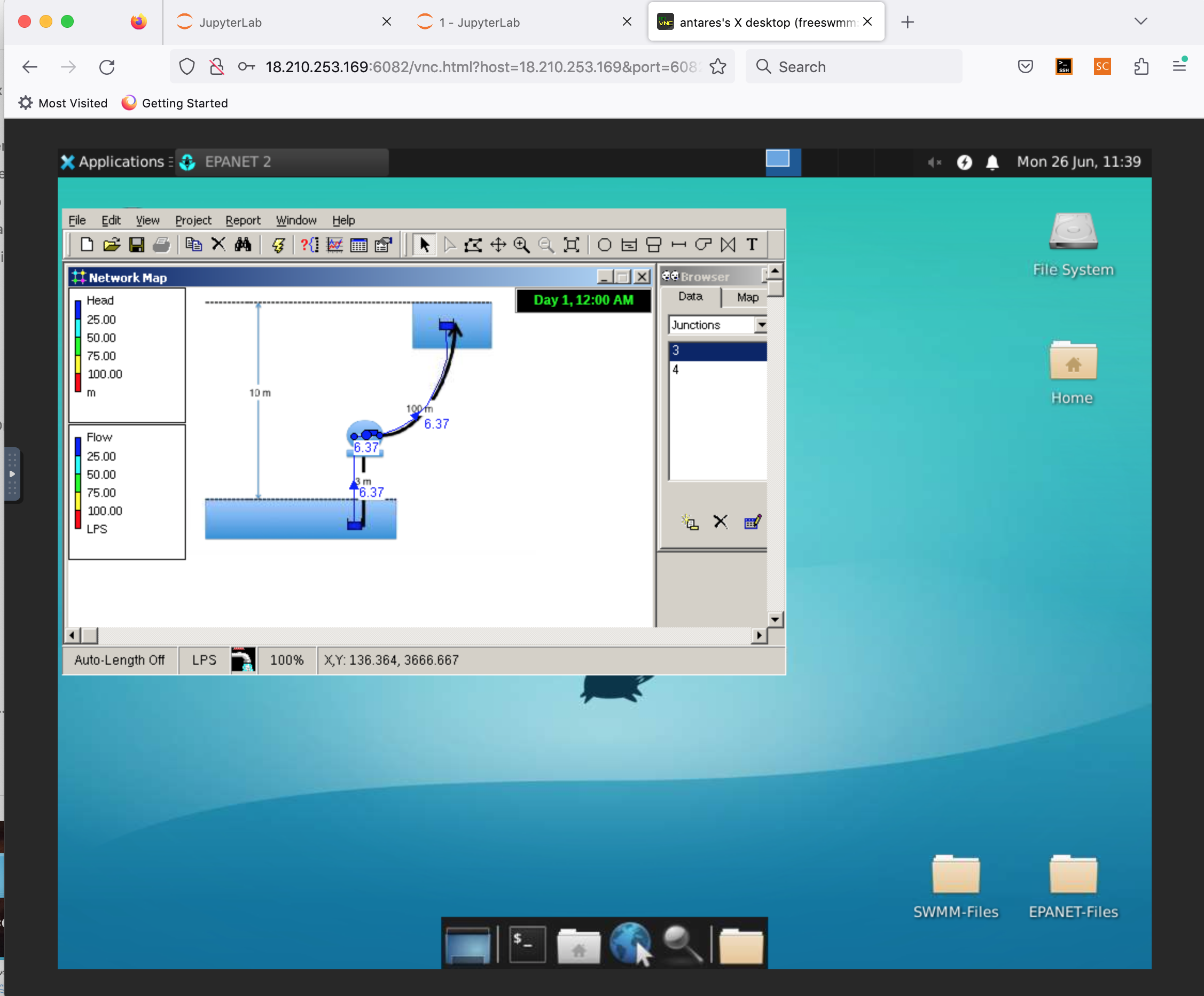
Task: Click the Day 1, 12:00 AM time legend
Action: 583,300
